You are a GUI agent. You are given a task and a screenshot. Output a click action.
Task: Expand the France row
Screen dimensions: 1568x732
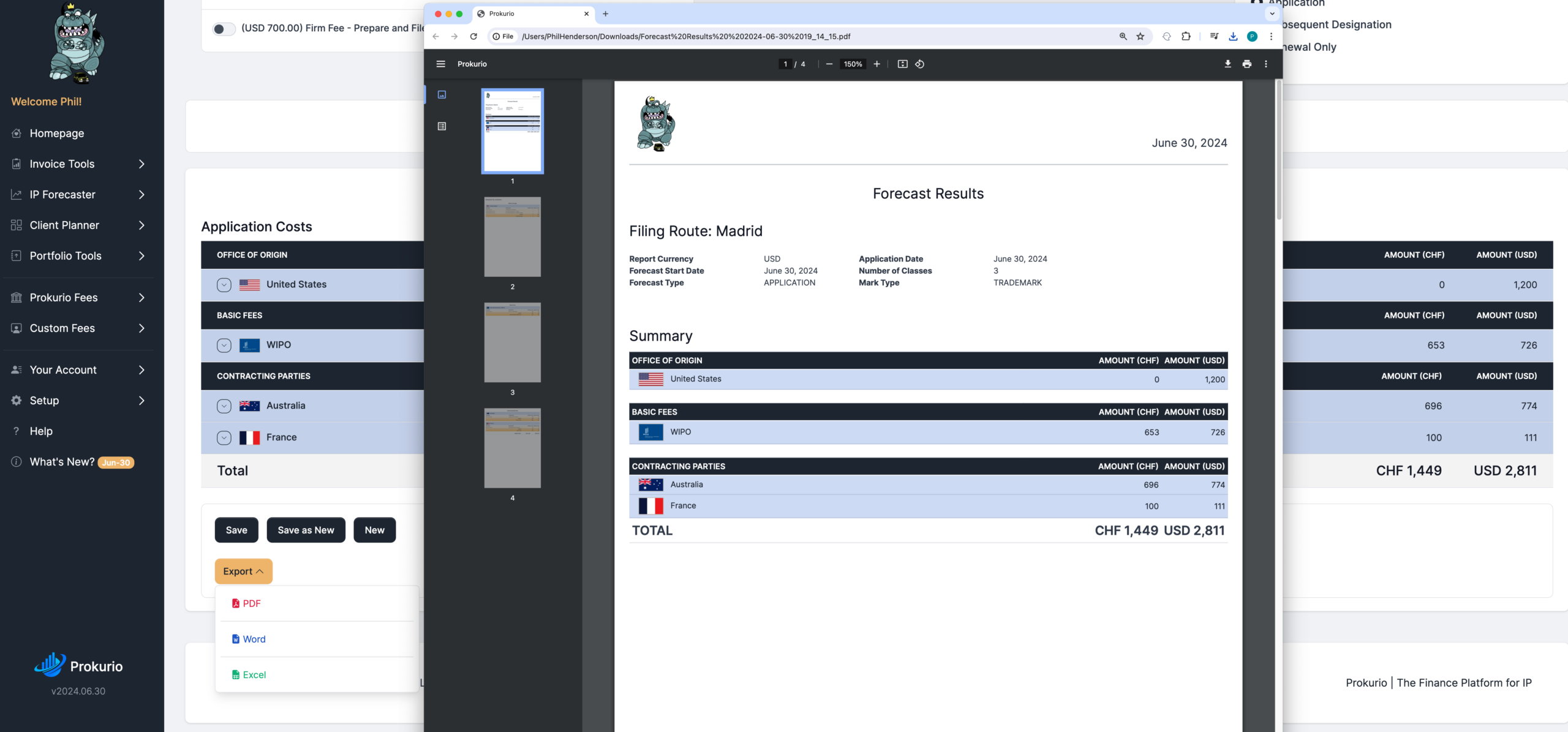click(x=224, y=438)
